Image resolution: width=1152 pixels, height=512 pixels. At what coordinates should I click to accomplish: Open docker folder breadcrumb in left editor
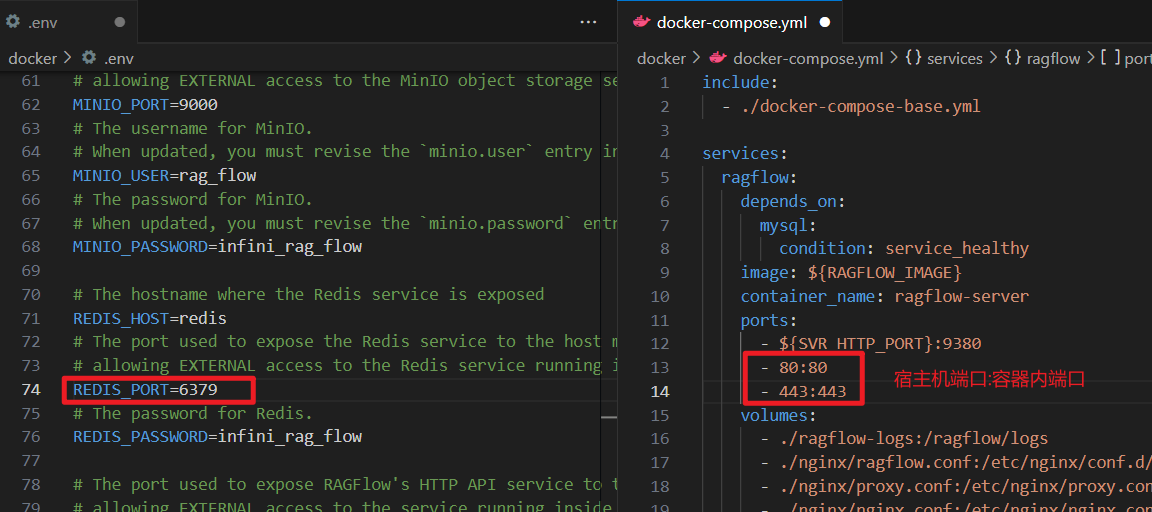click(x=33, y=58)
